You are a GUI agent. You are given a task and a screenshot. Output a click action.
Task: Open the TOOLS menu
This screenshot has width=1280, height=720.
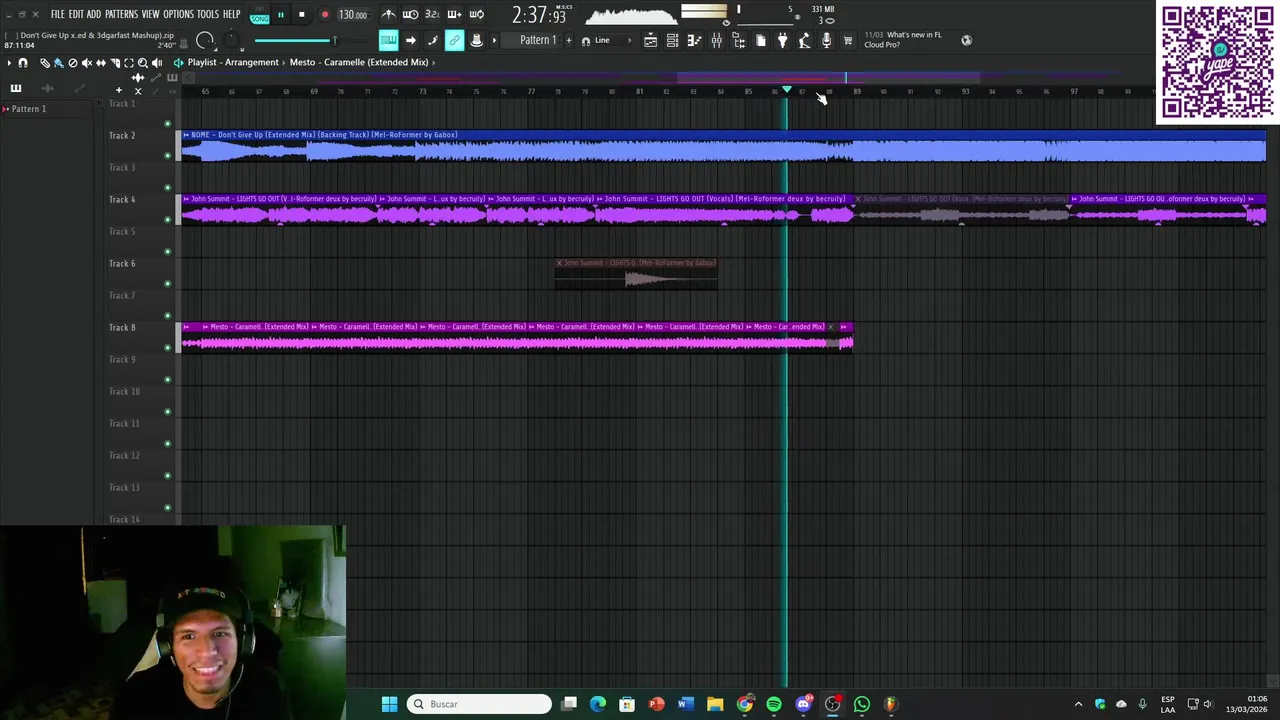click(x=207, y=14)
